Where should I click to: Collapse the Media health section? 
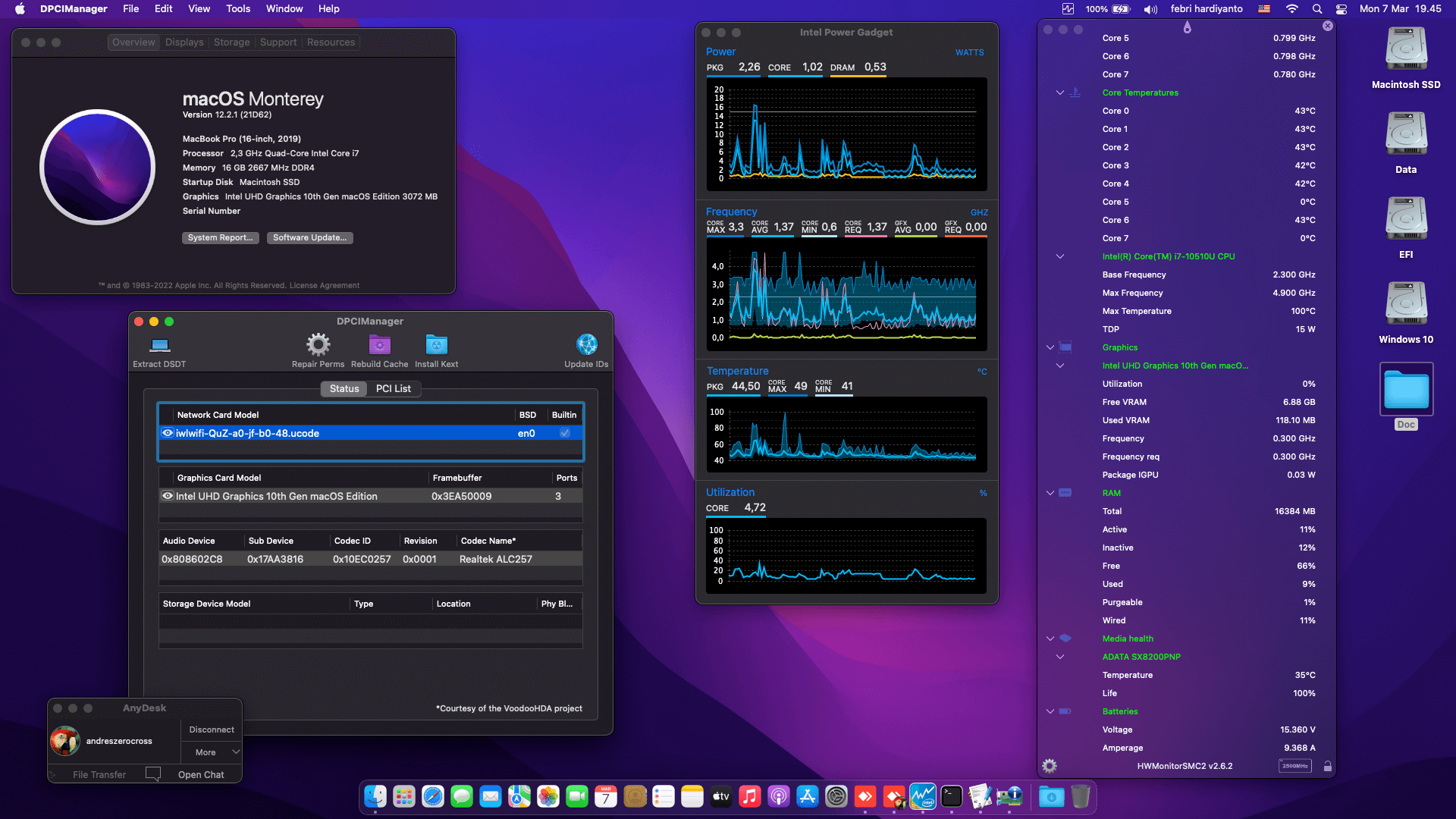click(1050, 639)
